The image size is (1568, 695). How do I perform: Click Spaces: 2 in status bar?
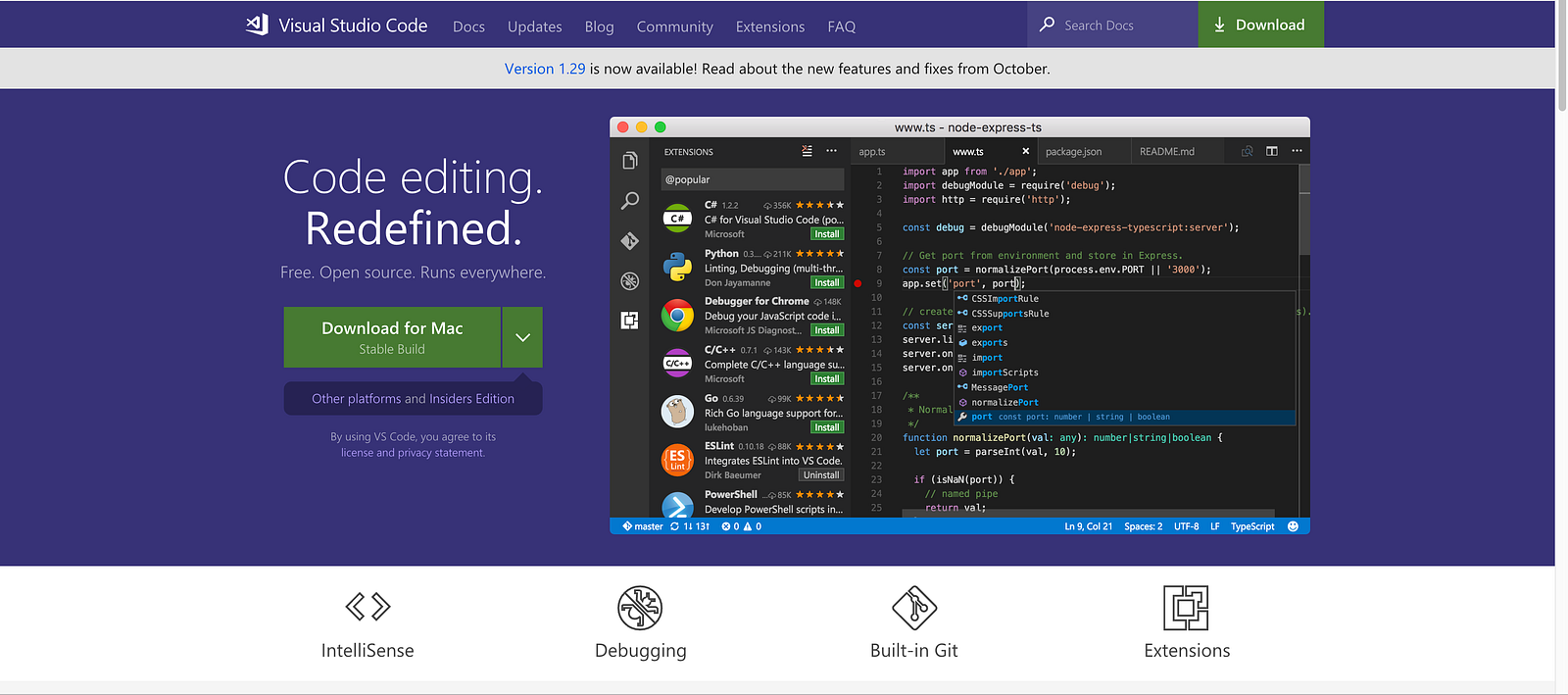pyautogui.click(x=1143, y=526)
